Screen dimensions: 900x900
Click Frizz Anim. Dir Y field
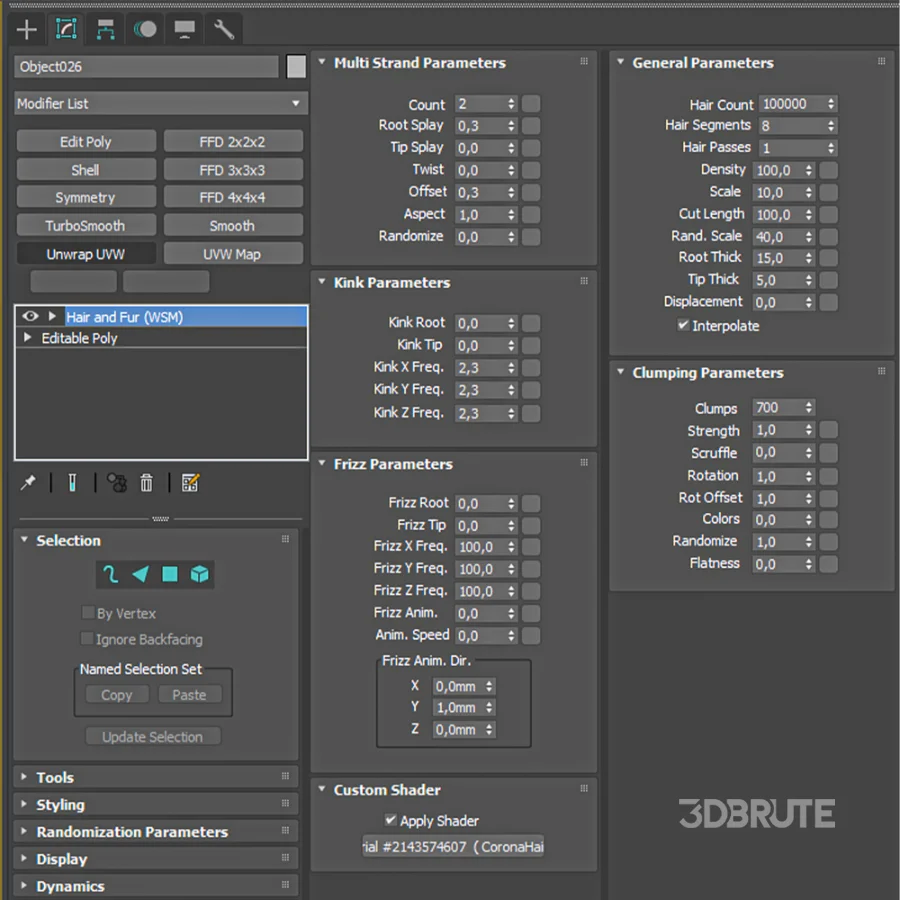[459, 707]
